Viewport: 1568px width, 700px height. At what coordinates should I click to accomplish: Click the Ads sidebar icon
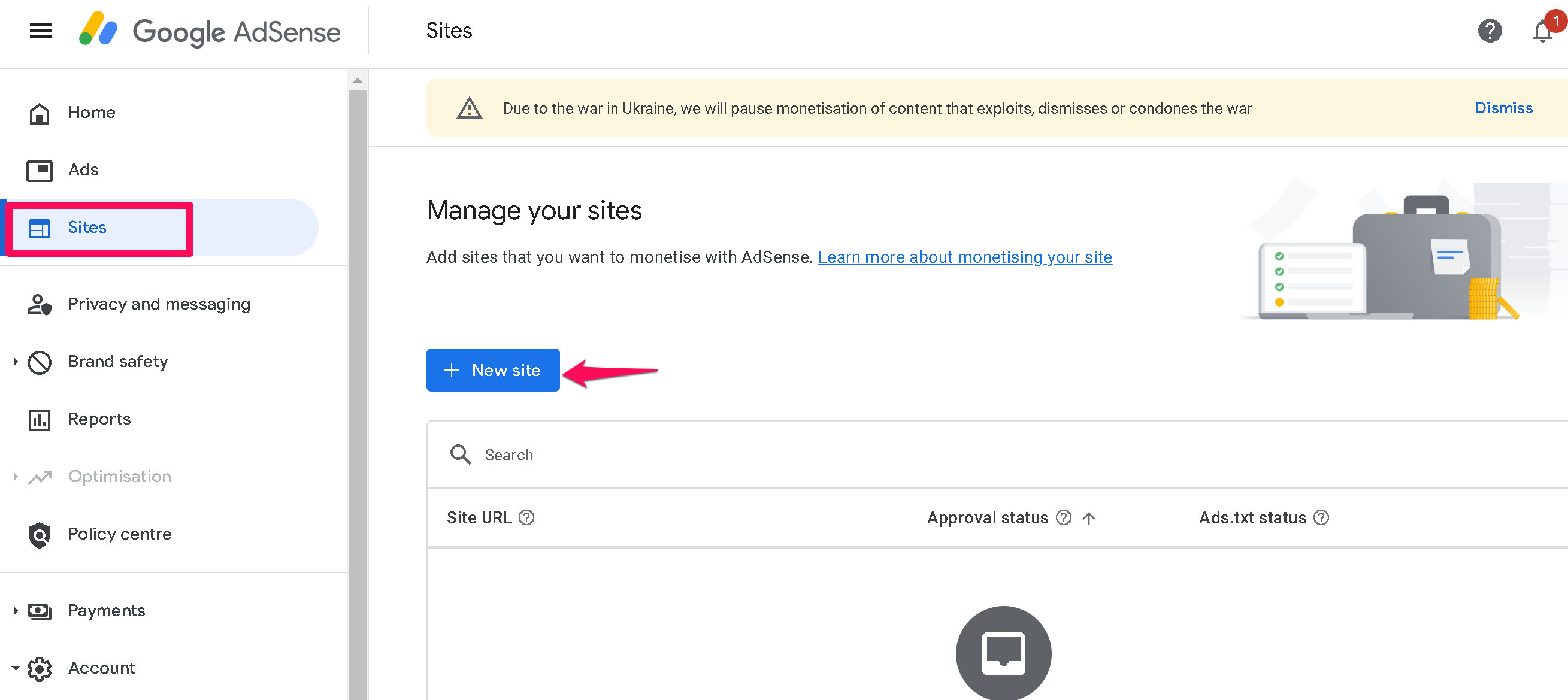[39, 171]
